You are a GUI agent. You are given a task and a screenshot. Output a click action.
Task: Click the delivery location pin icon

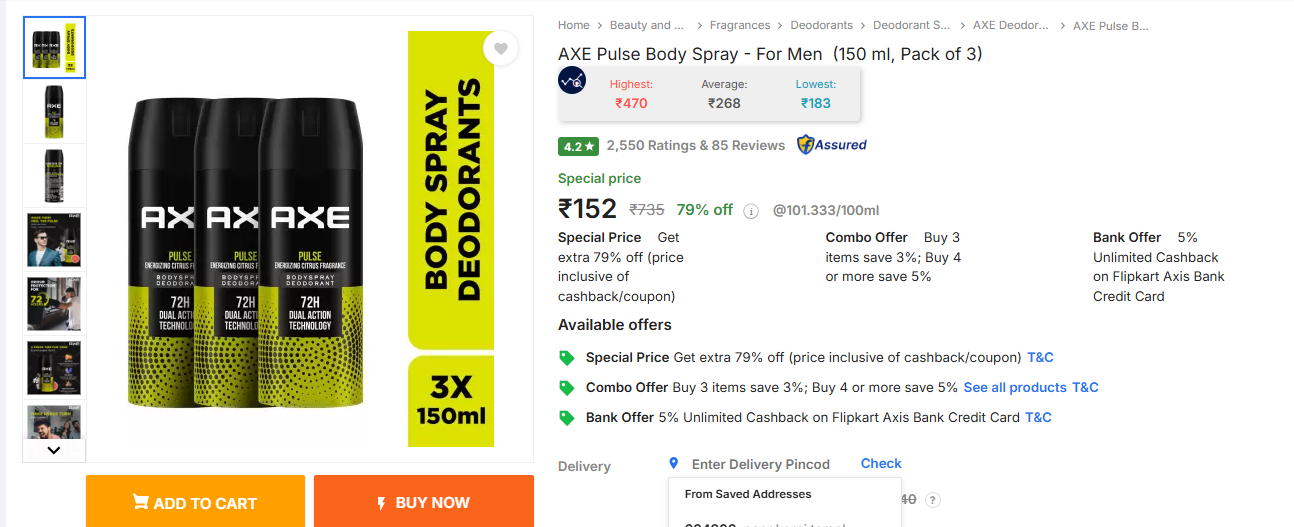[674, 463]
